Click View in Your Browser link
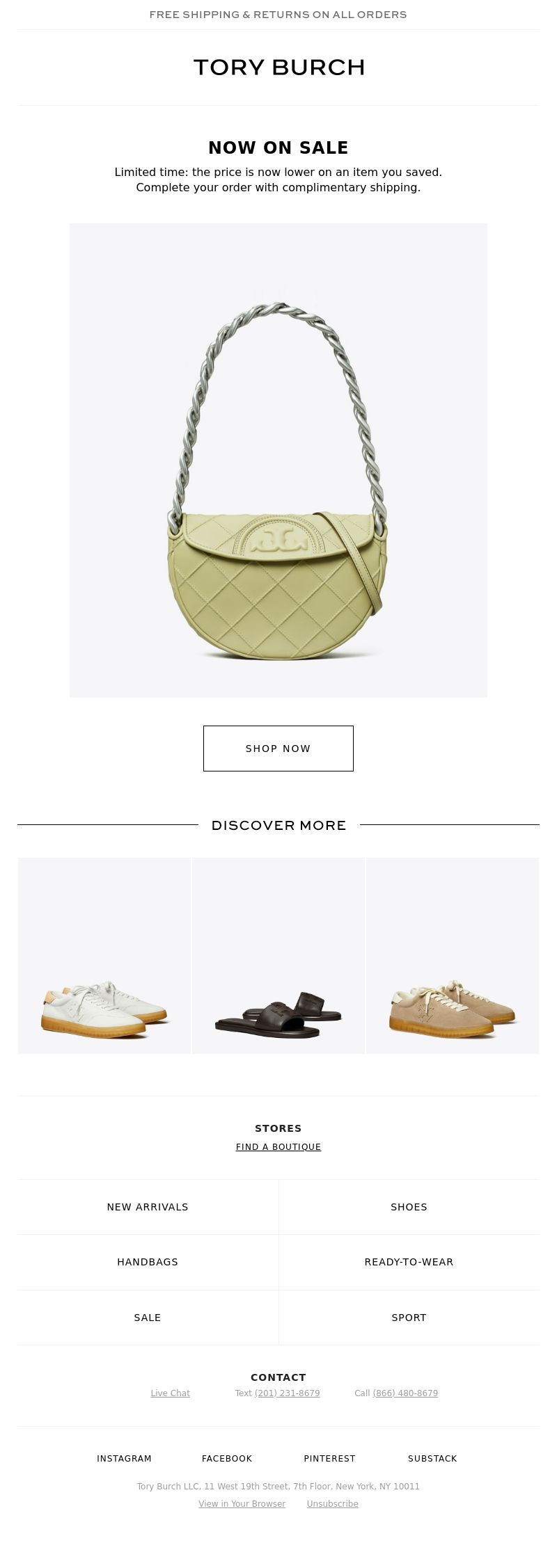The height and width of the screenshot is (1568, 557). [242, 1503]
